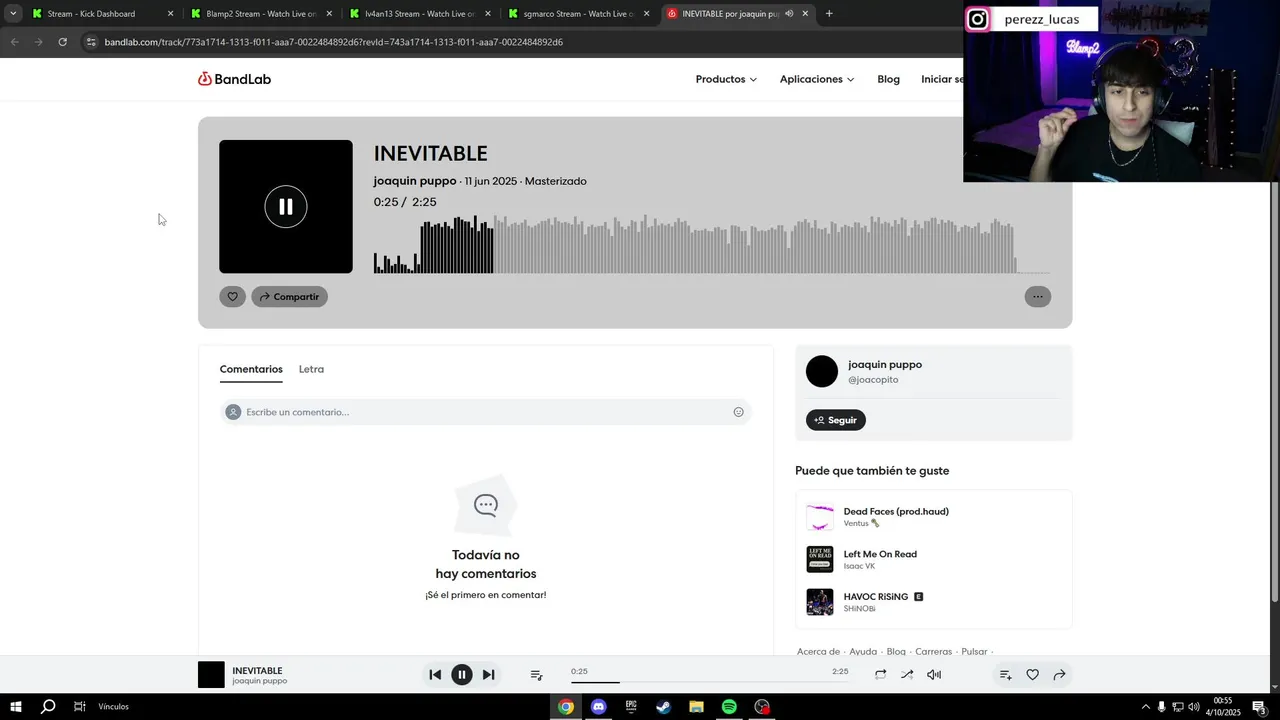This screenshot has height=720, width=1280.
Task: Show hidden system tray icons chevron
Action: coord(1145,707)
